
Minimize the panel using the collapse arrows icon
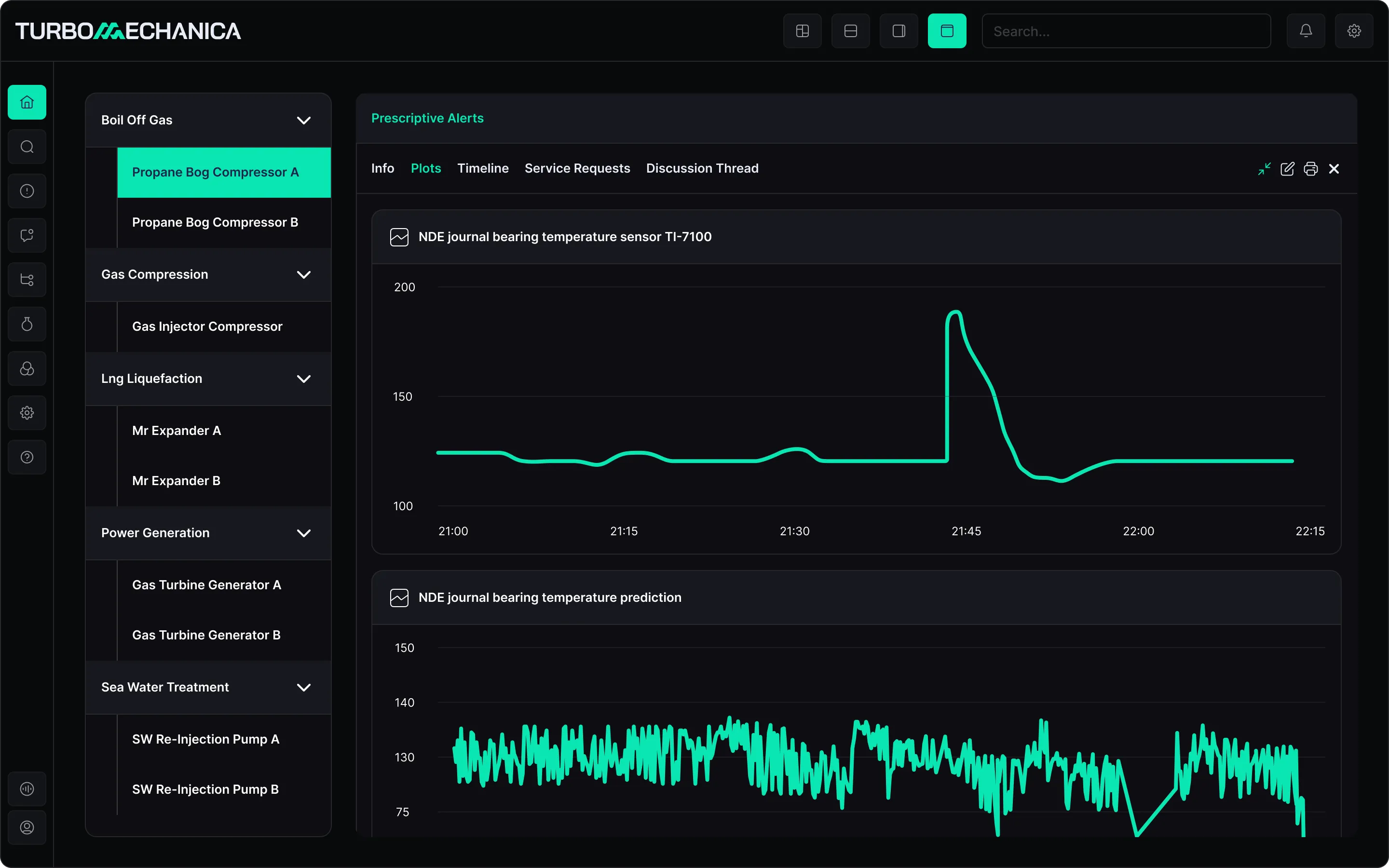(x=1264, y=169)
